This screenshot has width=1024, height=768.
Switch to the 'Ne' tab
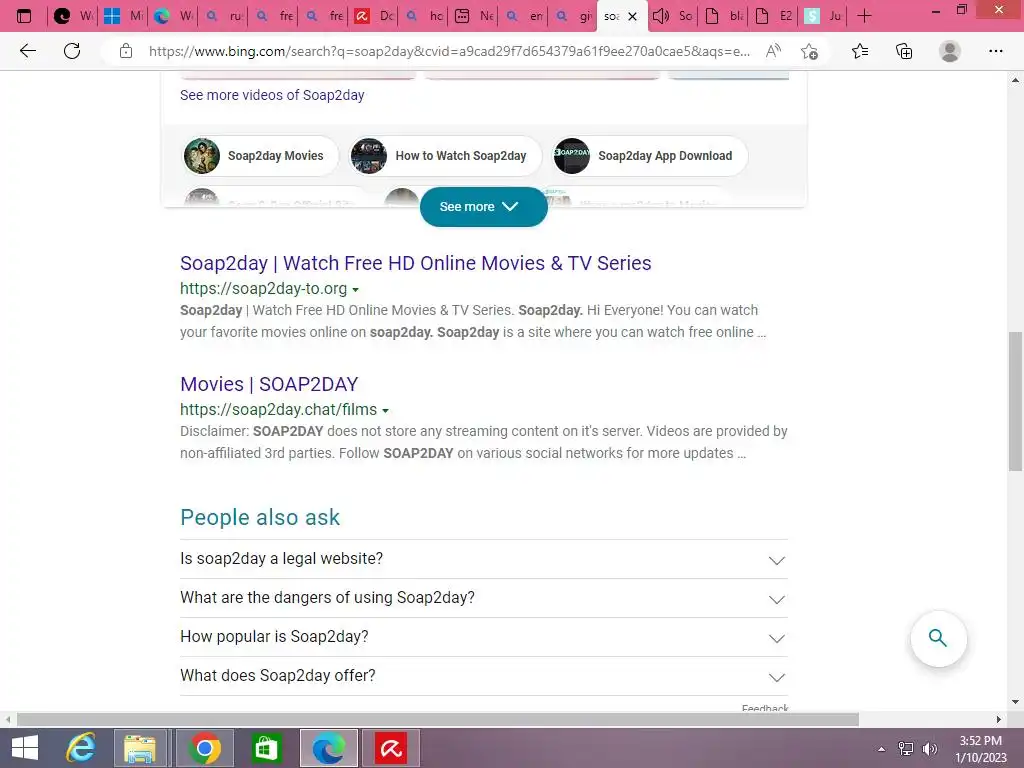click(x=474, y=16)
